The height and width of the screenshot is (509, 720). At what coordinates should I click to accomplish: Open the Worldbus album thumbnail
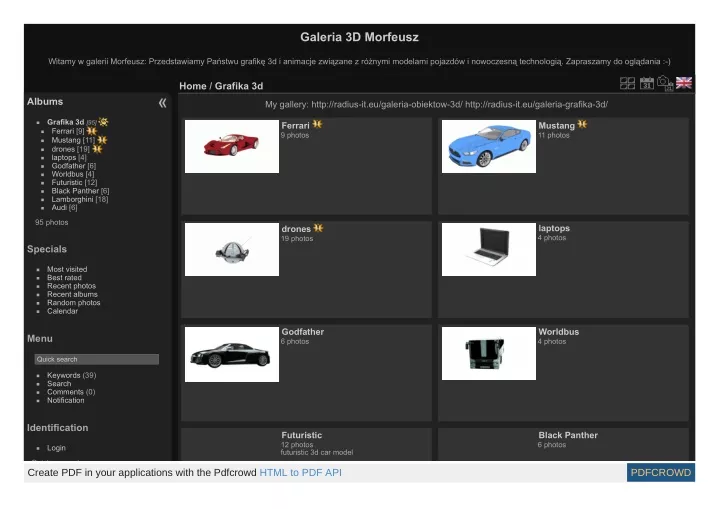[x=489, y=353]
